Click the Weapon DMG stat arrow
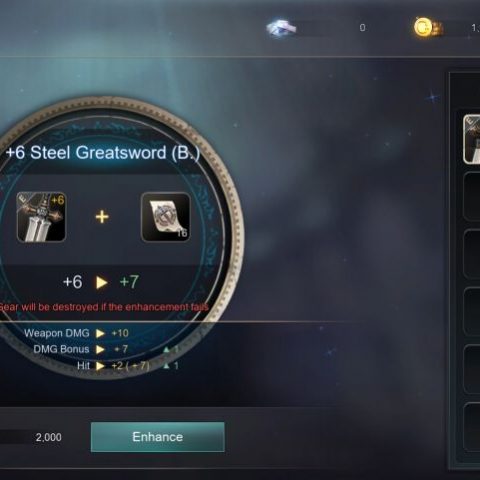The image size is (480, 480). pyautogui.click(x=100, y=333)
